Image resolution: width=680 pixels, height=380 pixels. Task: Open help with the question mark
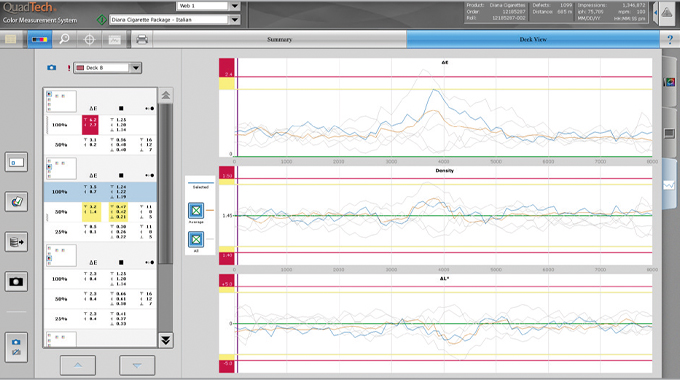coord(670,39)
